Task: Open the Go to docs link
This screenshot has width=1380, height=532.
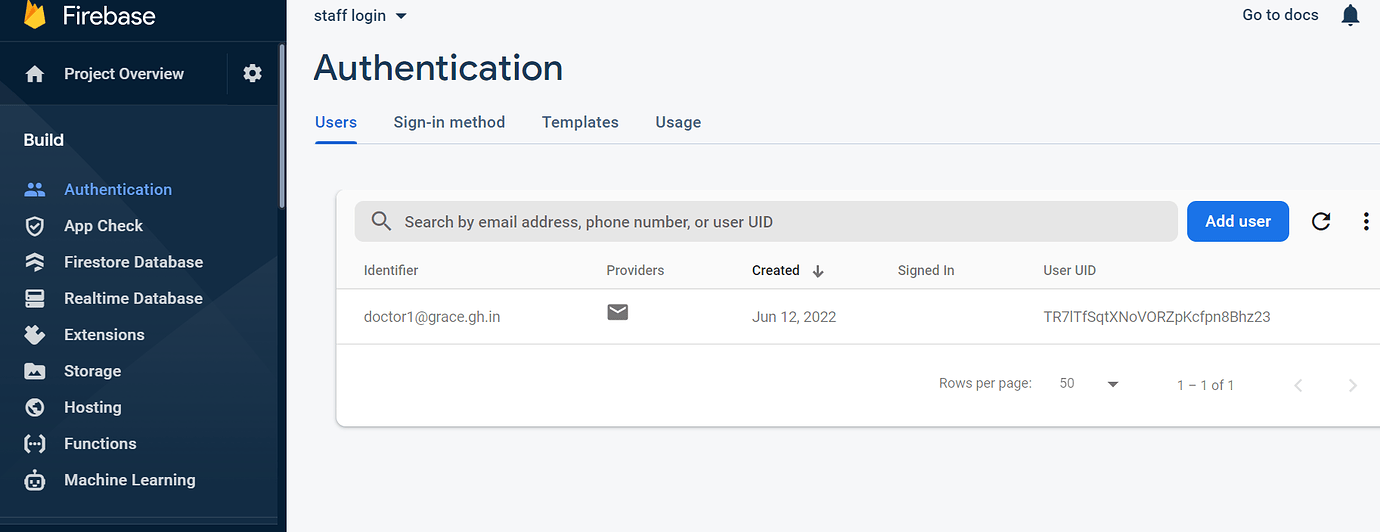Action: pos(1280,15)
